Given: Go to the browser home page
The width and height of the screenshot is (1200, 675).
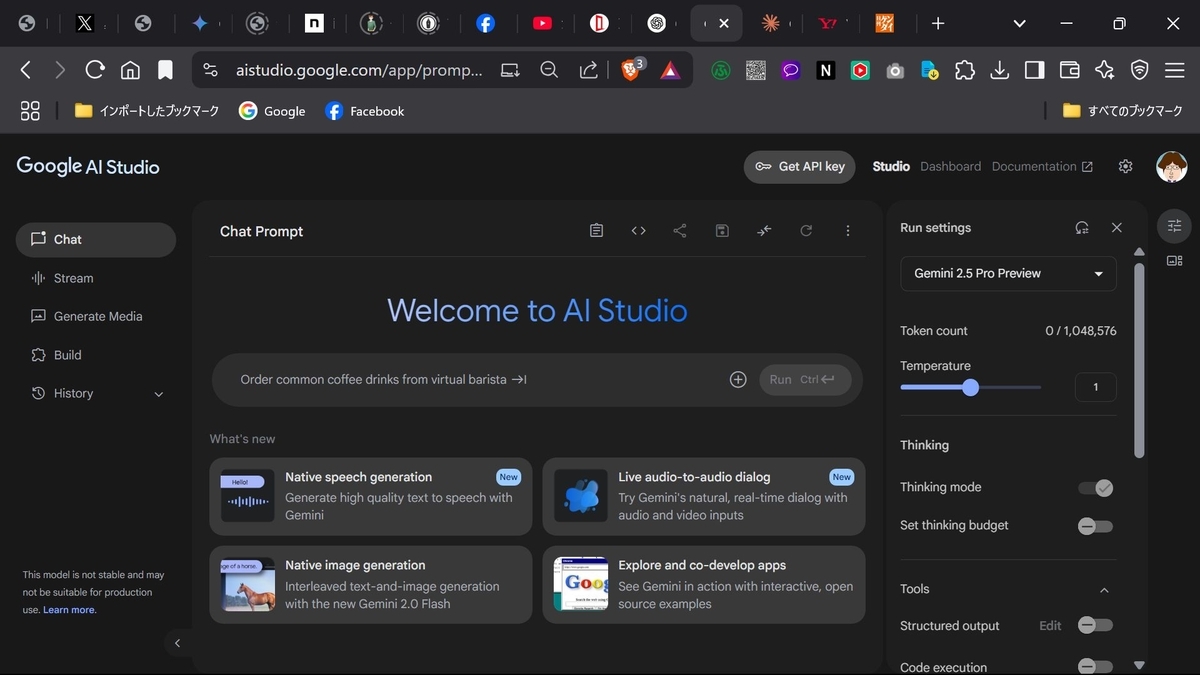Looking at the screenshot, I should [130, 70].
